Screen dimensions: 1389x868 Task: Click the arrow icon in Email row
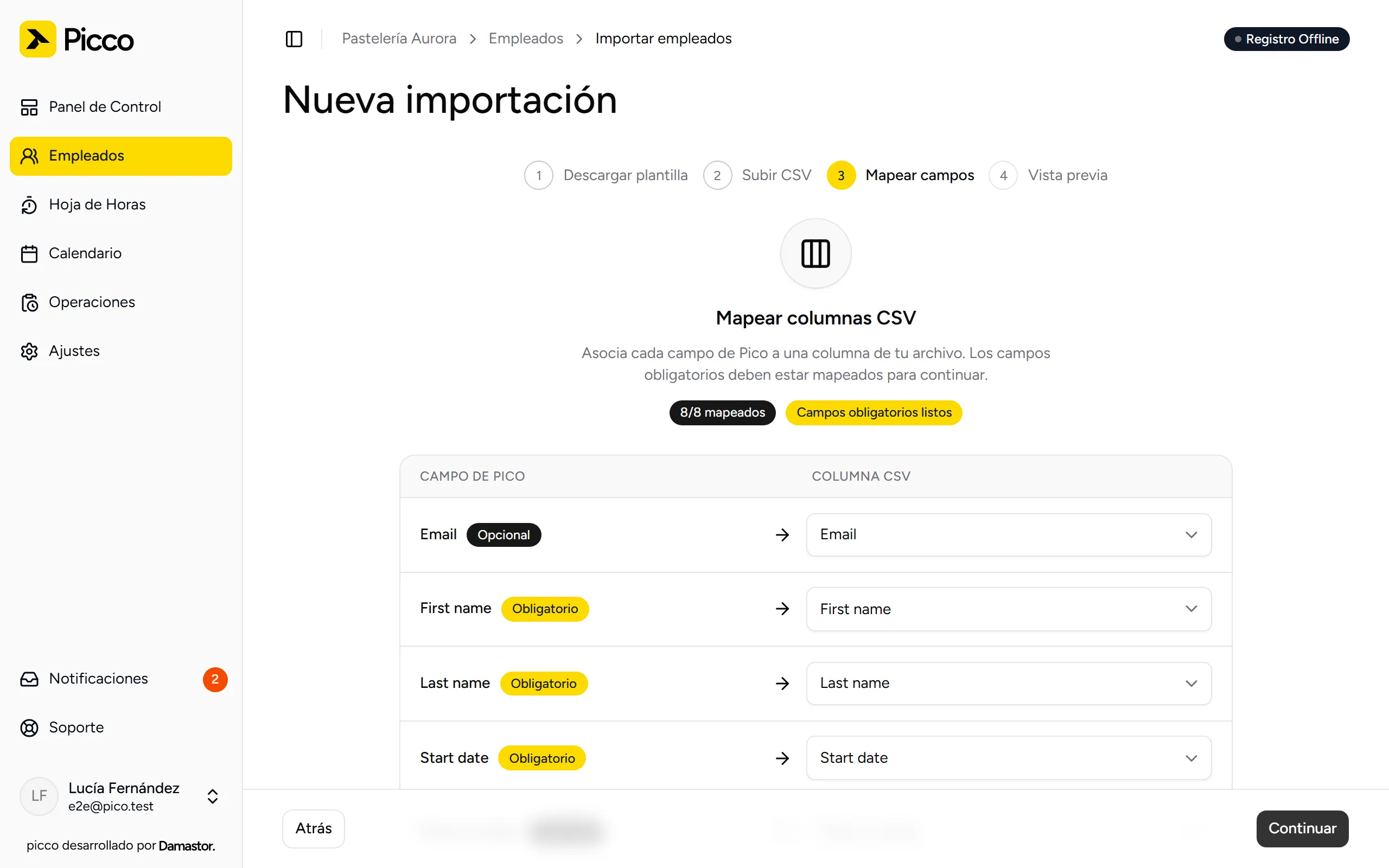coord(782,535)
